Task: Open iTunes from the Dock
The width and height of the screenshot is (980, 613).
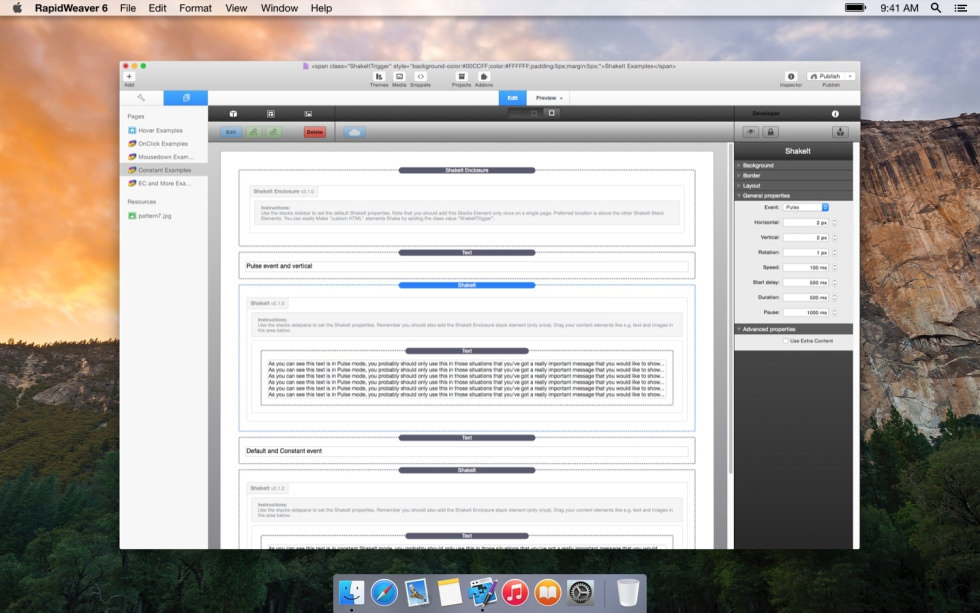Action: tap(514, 592)
